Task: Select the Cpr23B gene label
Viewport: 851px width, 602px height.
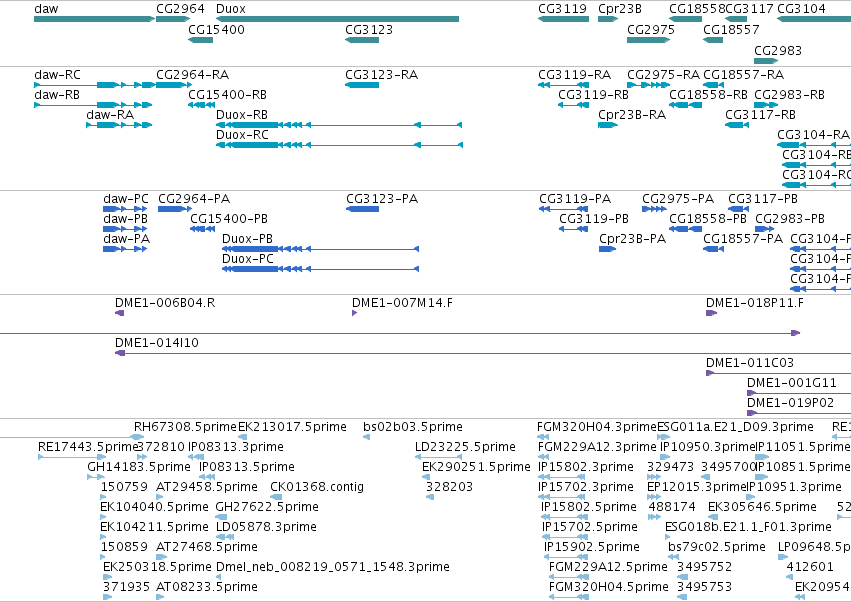Action: point(620,9)
